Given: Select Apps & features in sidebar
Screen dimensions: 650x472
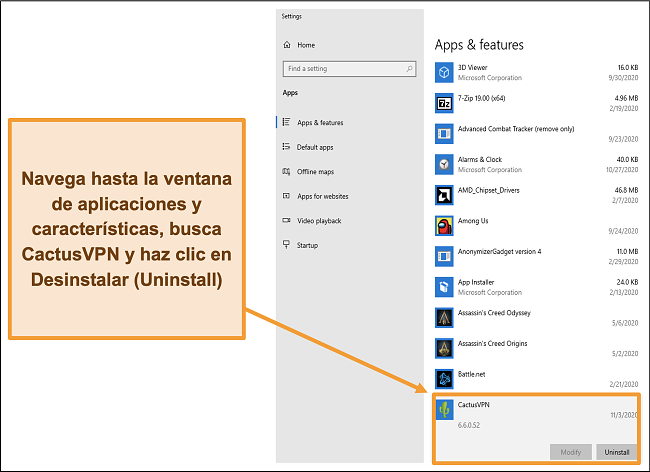Looking at the screenshot, I should [320, 123].
